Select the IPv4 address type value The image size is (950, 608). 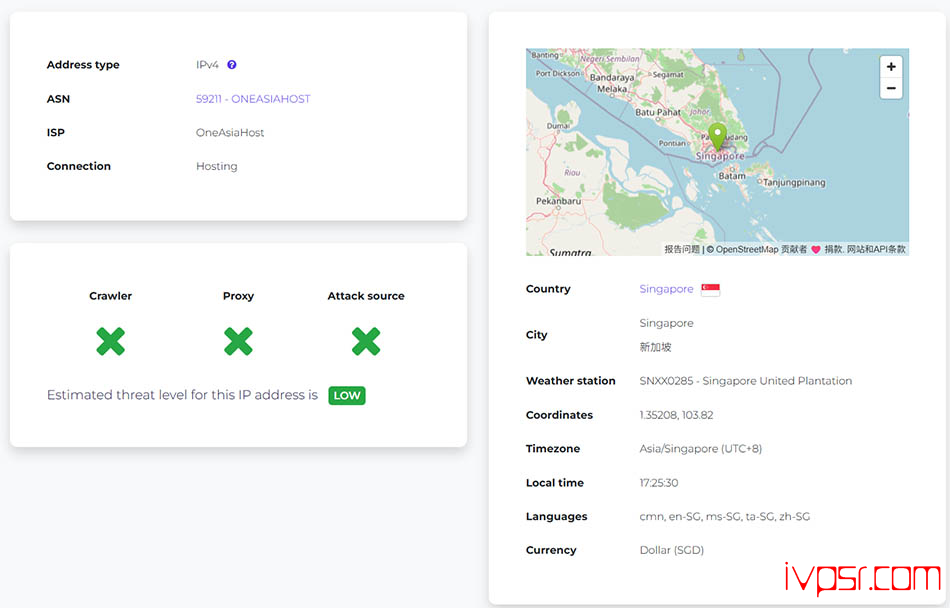point(207,65)
